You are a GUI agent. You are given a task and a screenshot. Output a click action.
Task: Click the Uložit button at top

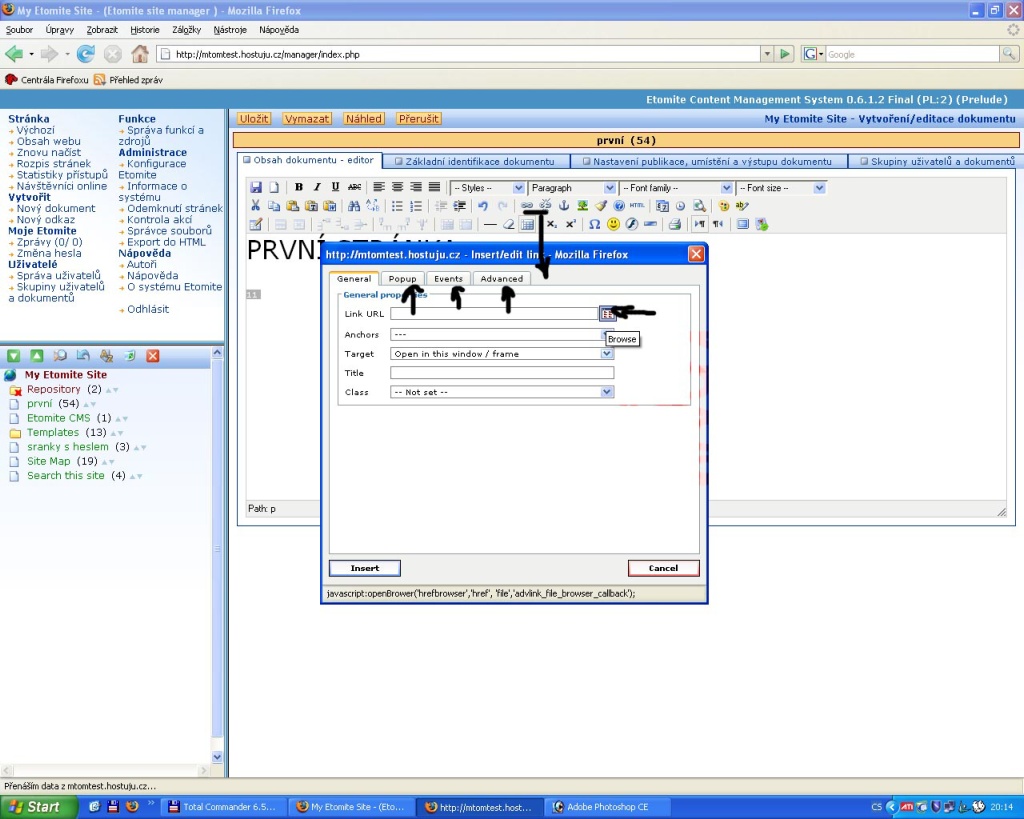254,118
